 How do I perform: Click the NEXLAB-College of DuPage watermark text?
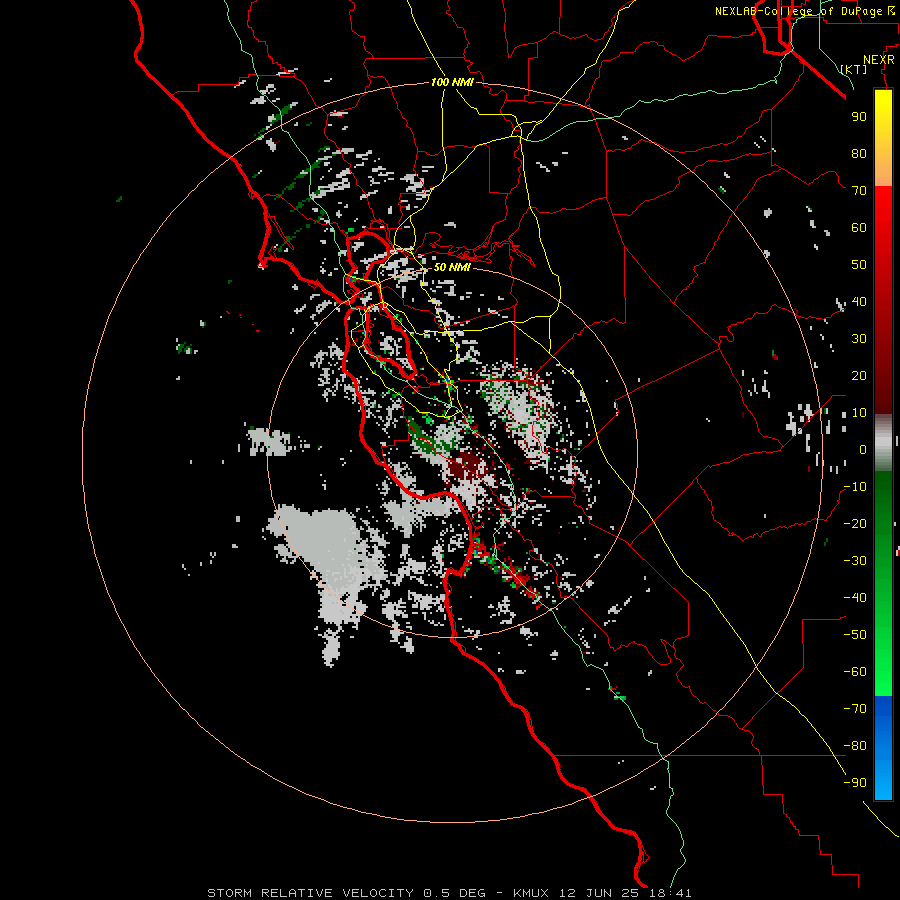804,11
